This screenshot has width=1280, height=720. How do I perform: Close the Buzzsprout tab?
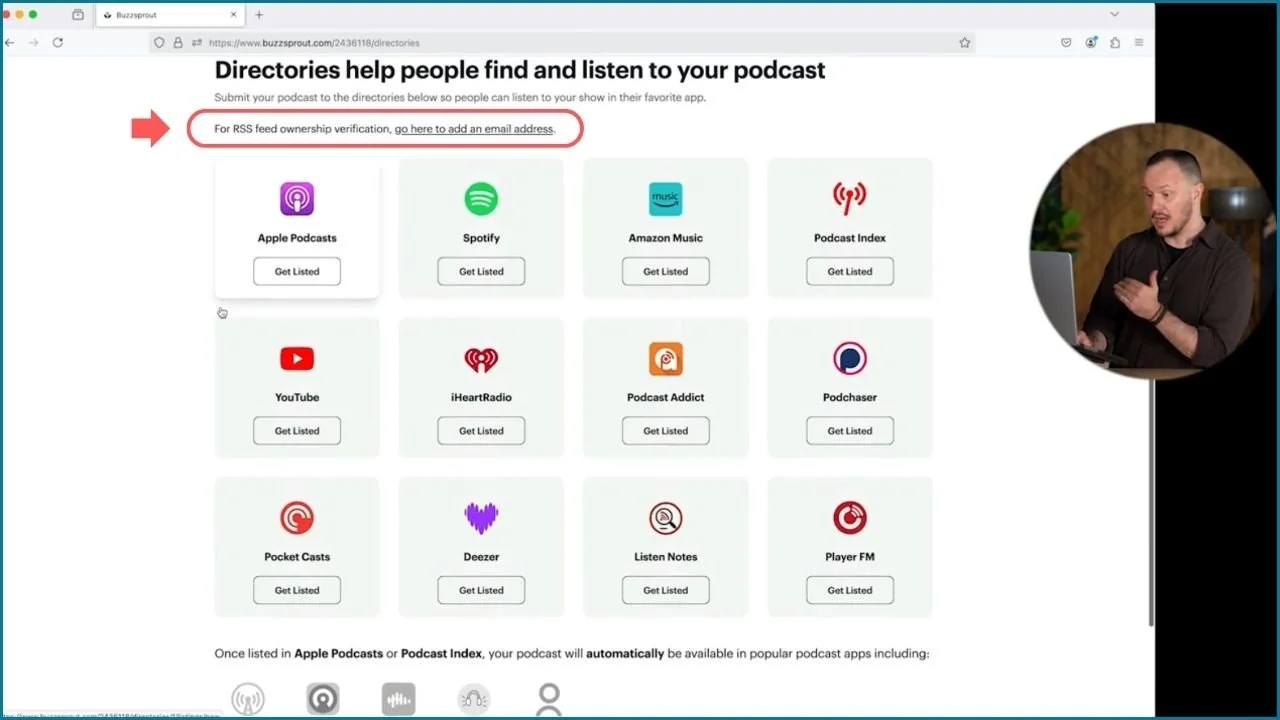233,15
